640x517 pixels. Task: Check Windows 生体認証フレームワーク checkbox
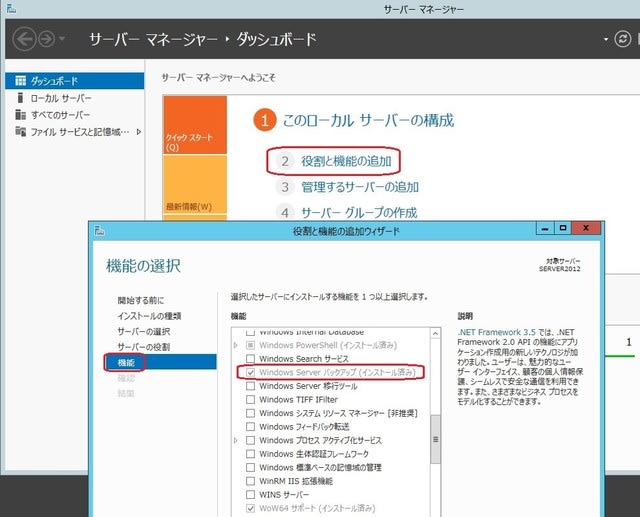(251, 454)
